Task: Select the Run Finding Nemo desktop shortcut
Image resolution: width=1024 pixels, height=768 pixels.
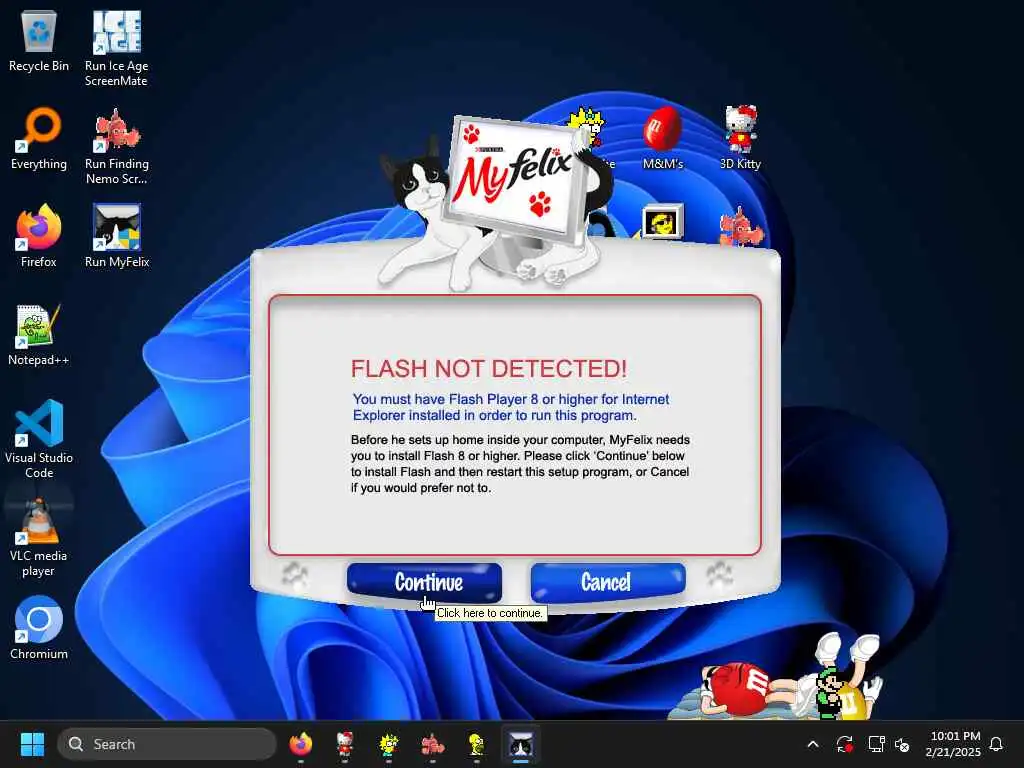Action: point(116,147)
